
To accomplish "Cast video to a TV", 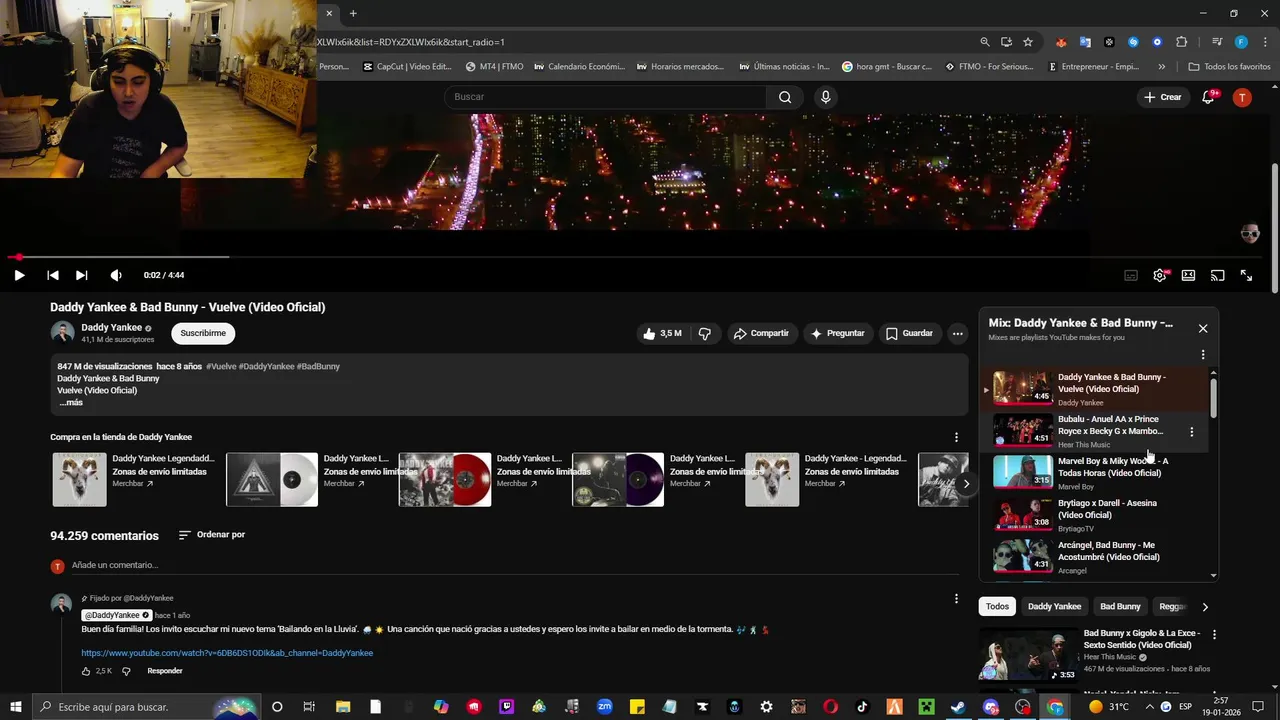I will pos(1217,275).
